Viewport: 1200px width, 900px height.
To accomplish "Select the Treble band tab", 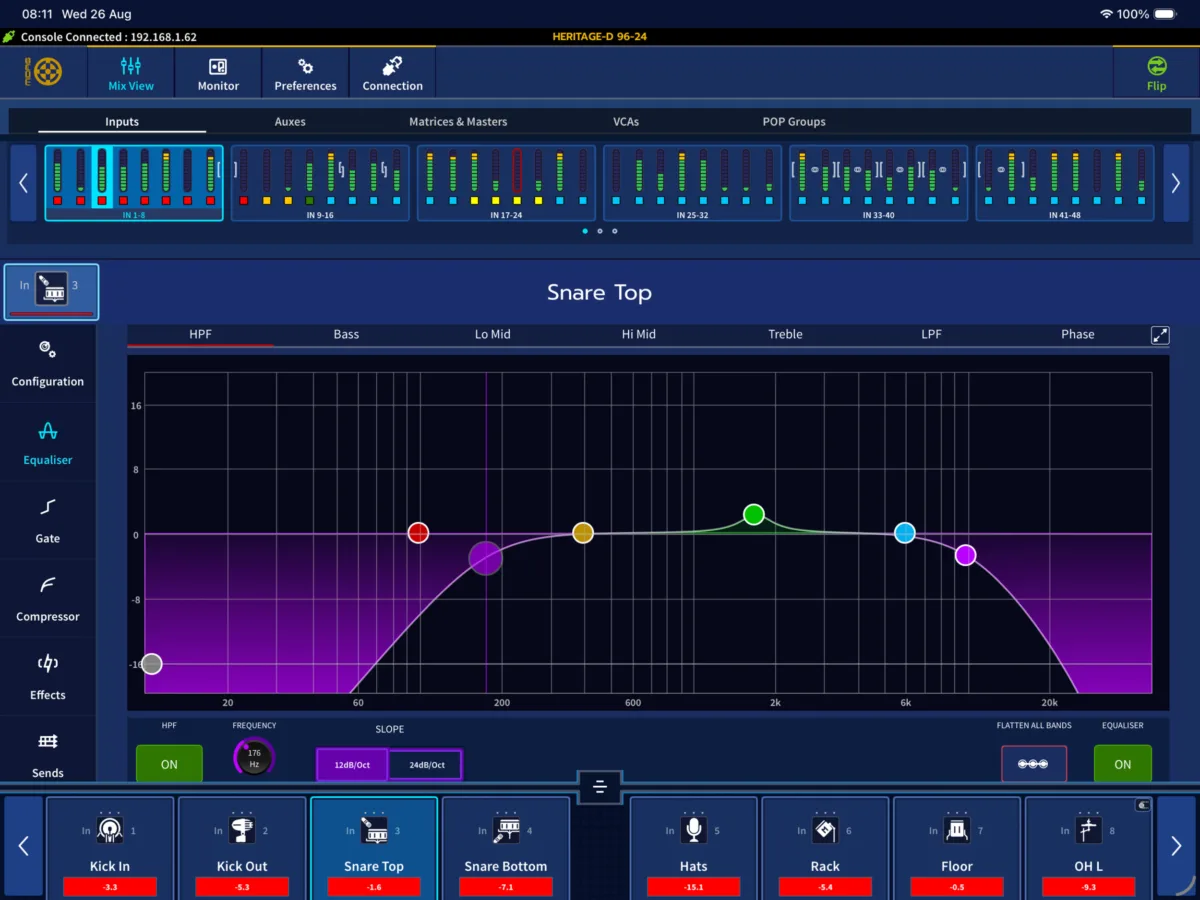I will pos(785,334).
